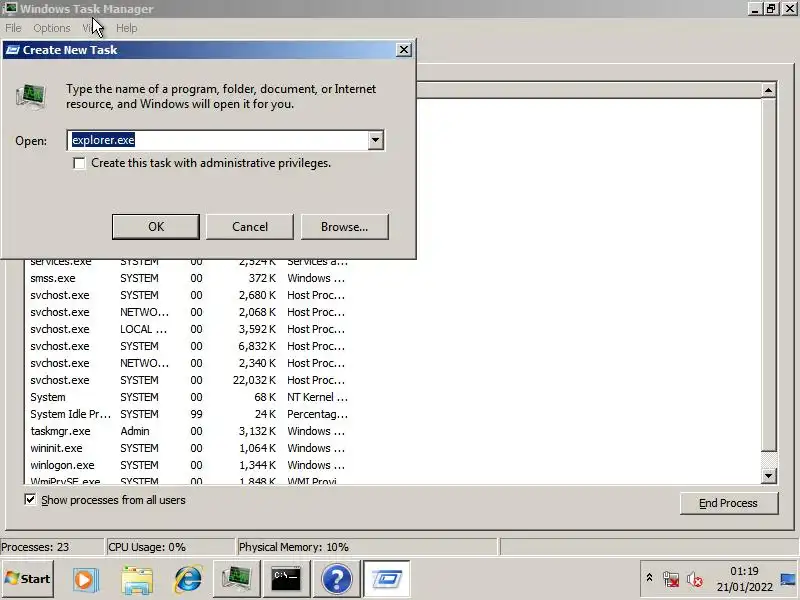Image resolution: width=800 pixels, height=600 pixels.
Task: Select svchost.exe run by LOCAL user
Action: coord(189,329)
